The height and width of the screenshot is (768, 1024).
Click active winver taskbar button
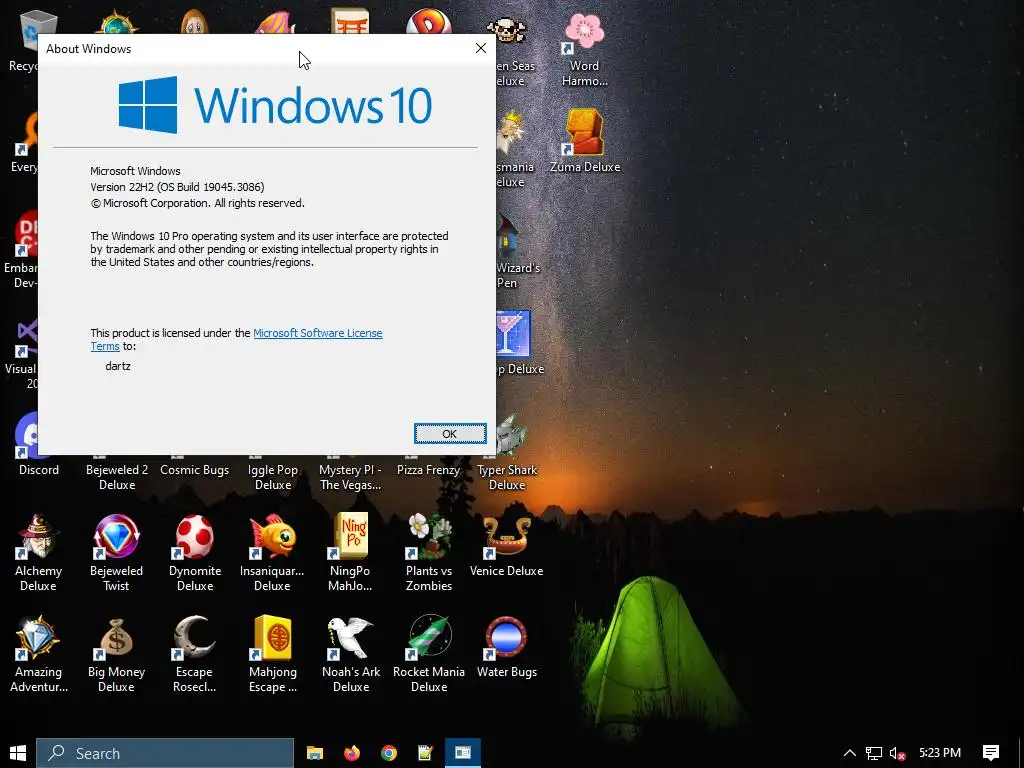pyautogui.click(x=463, y=753)
